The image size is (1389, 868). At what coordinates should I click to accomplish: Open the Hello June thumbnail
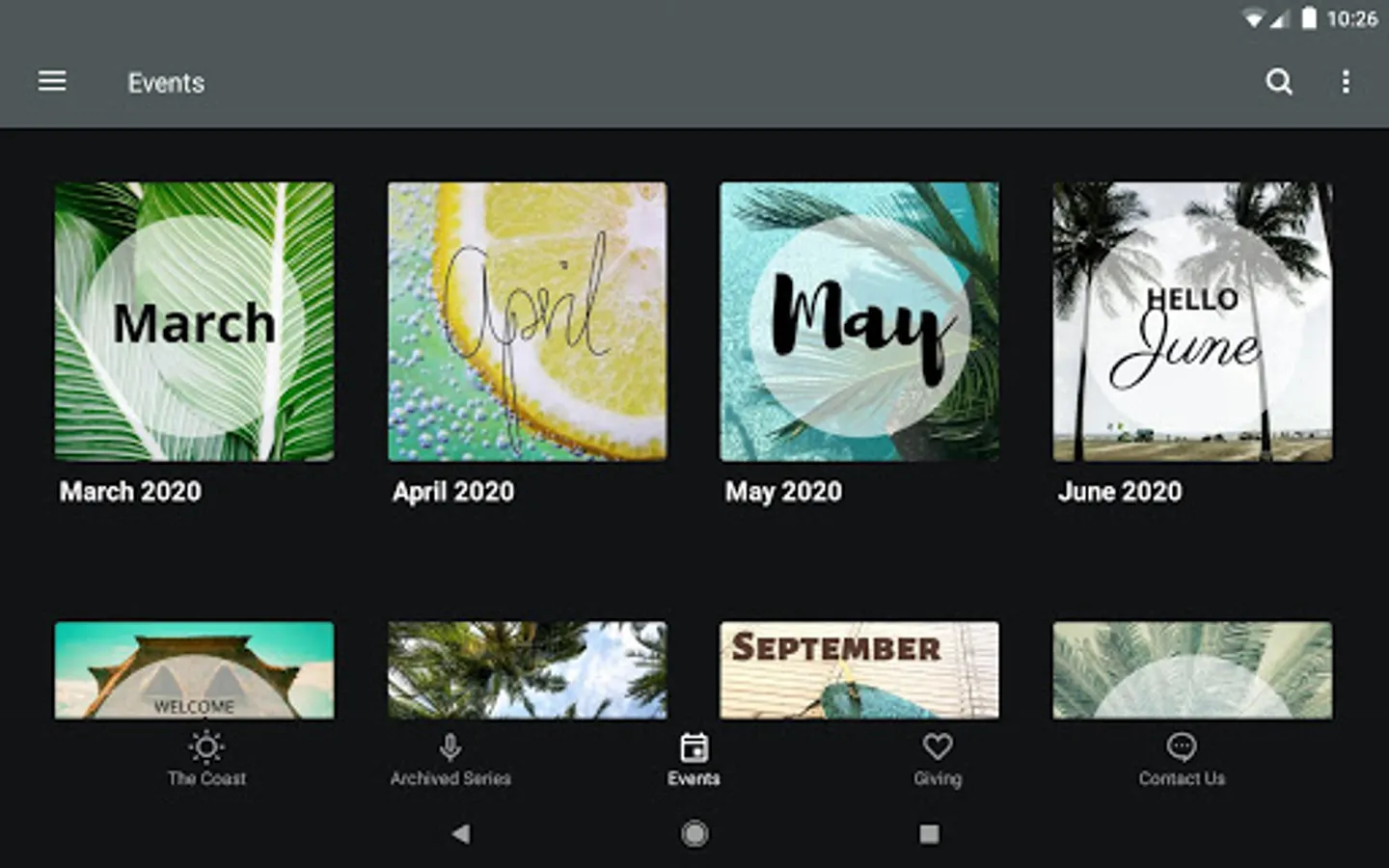click(1192, 321)
